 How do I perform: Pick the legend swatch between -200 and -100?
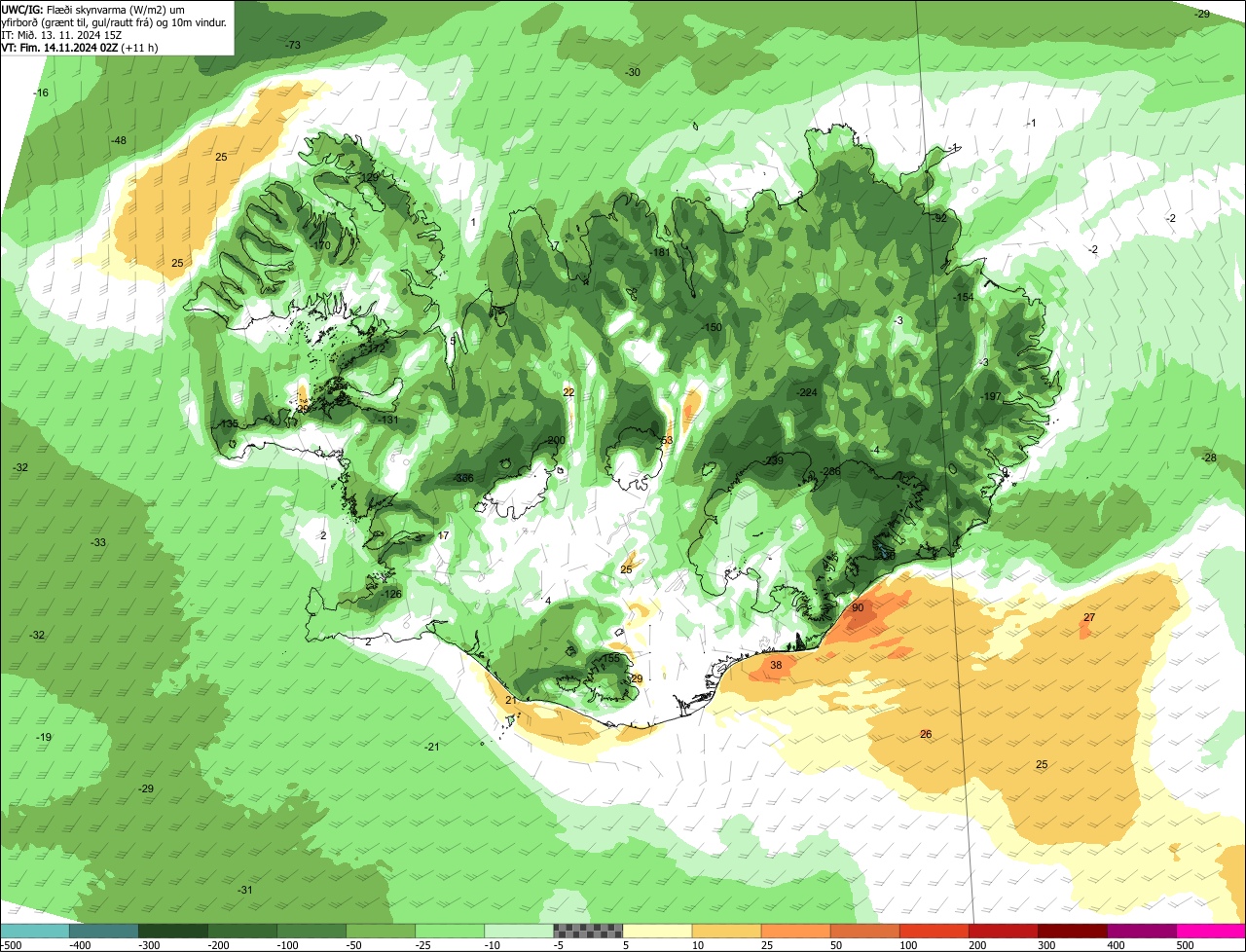tap(241, 931)
